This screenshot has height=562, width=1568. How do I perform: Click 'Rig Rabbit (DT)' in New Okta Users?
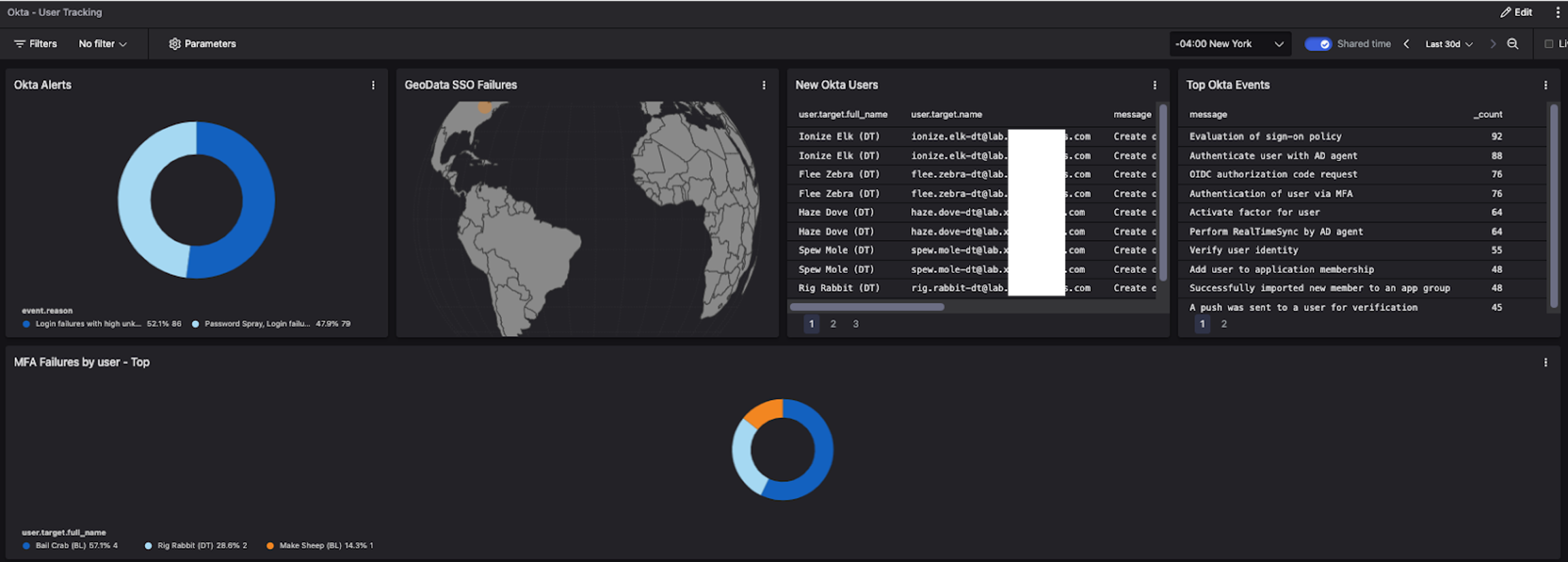click(x=838, y=288)
